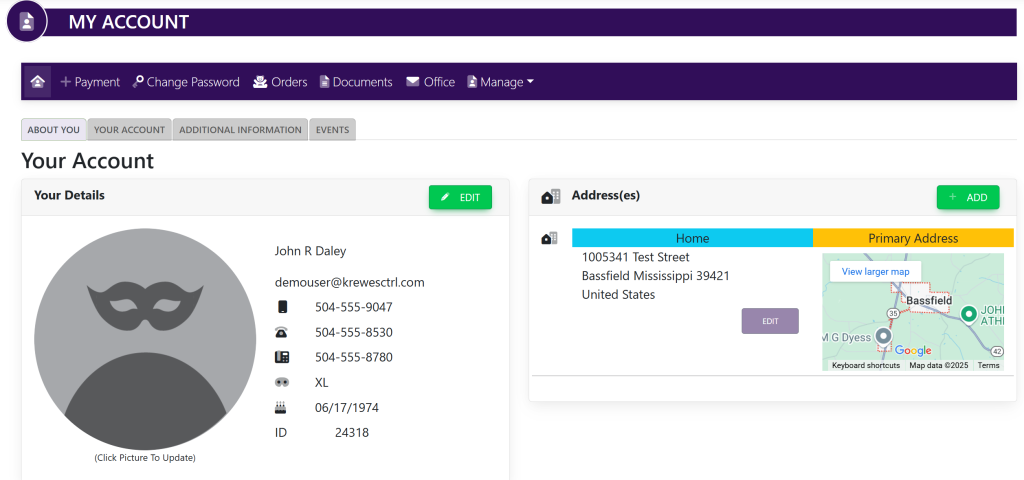Viewport: 1024px width, 480px height.
Task: Click the house icon beside Address(es) heading
Action: pos(550,197)
